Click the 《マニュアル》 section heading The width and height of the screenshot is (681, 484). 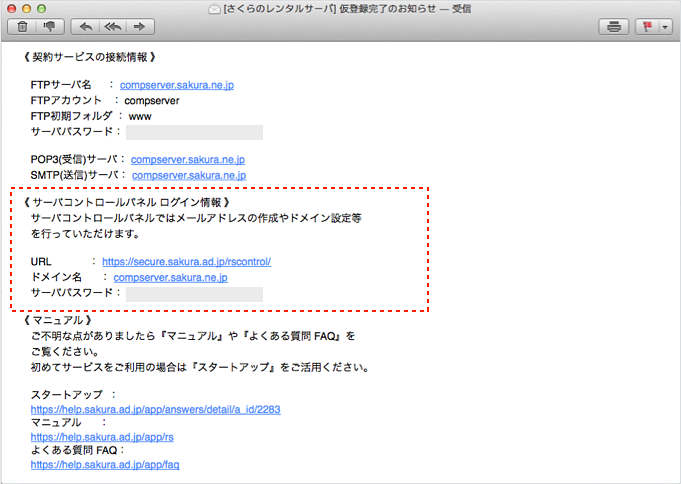[57, 321]
